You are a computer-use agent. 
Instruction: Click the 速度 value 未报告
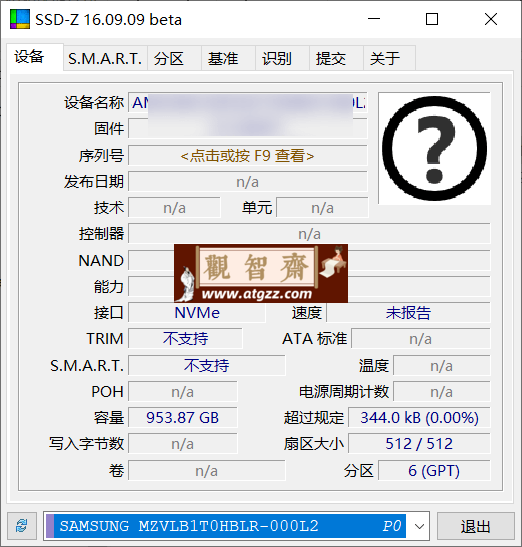pos(408,313)
